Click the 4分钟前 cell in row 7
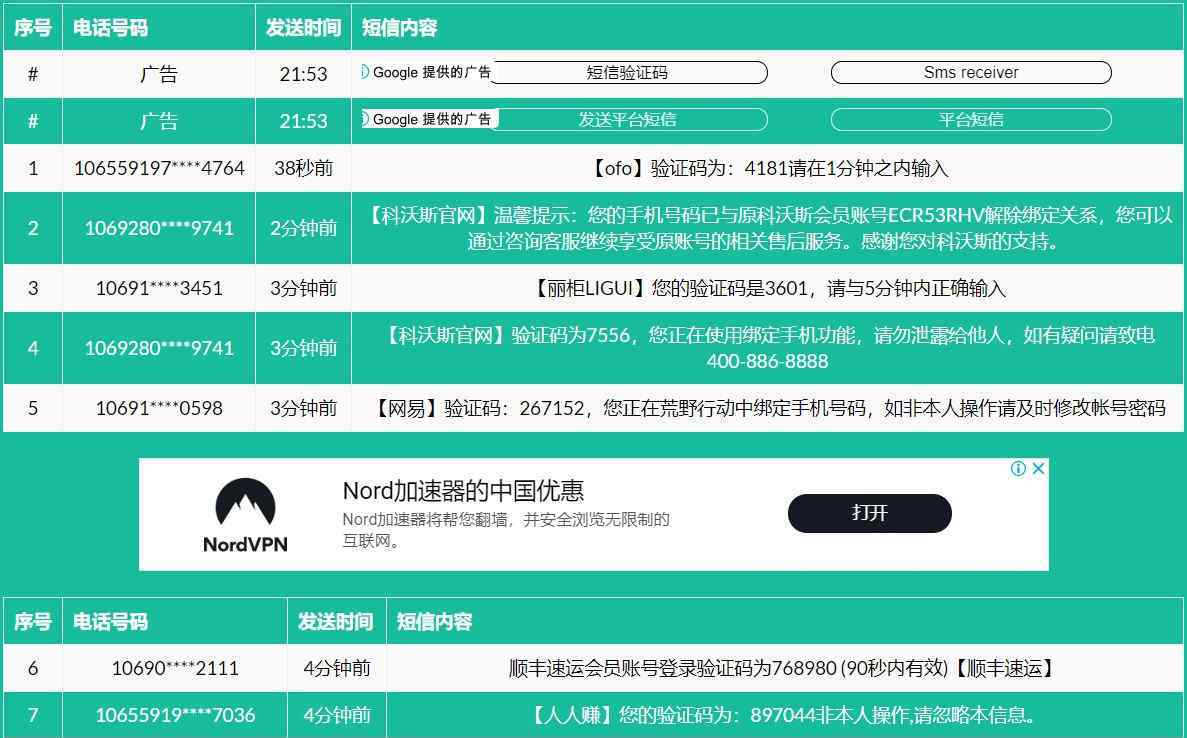 [337, 715]
